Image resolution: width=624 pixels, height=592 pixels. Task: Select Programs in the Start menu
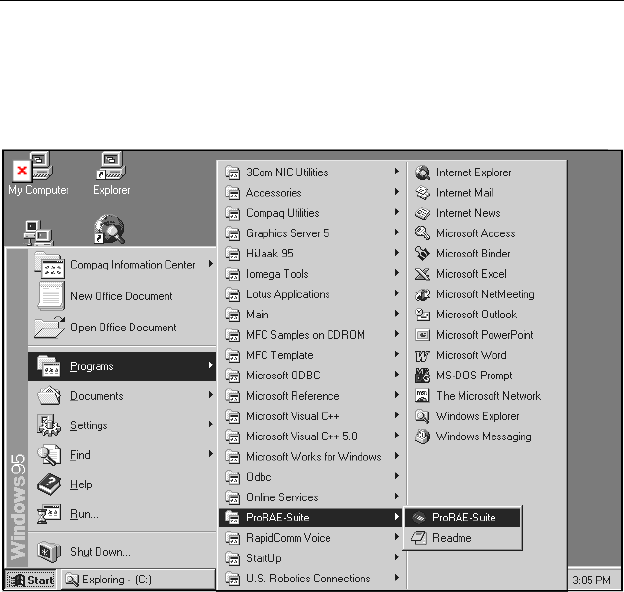click(x=122, y=366)
